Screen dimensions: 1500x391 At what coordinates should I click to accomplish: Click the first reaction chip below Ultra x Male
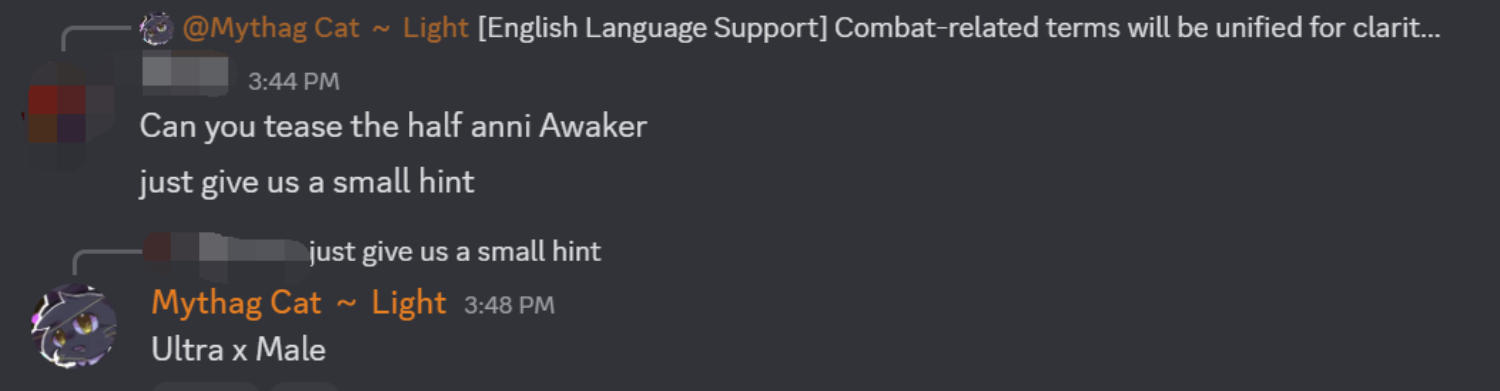pyautogui.click(x=206, y=386)
